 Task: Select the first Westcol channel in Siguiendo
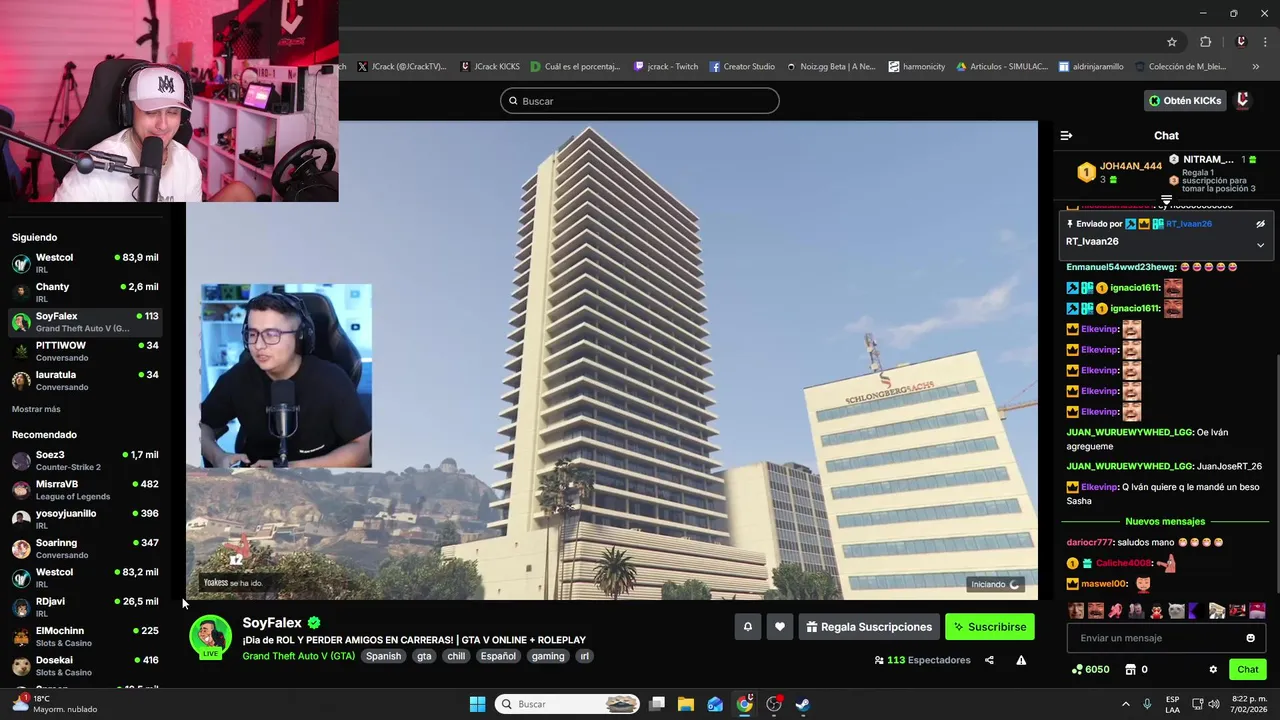(x=85, y=263)
